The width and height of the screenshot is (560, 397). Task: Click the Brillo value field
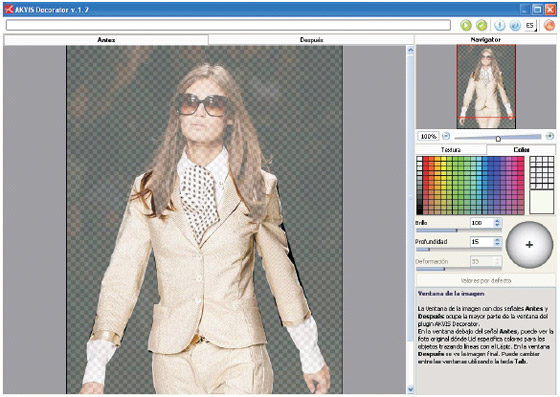482,223
